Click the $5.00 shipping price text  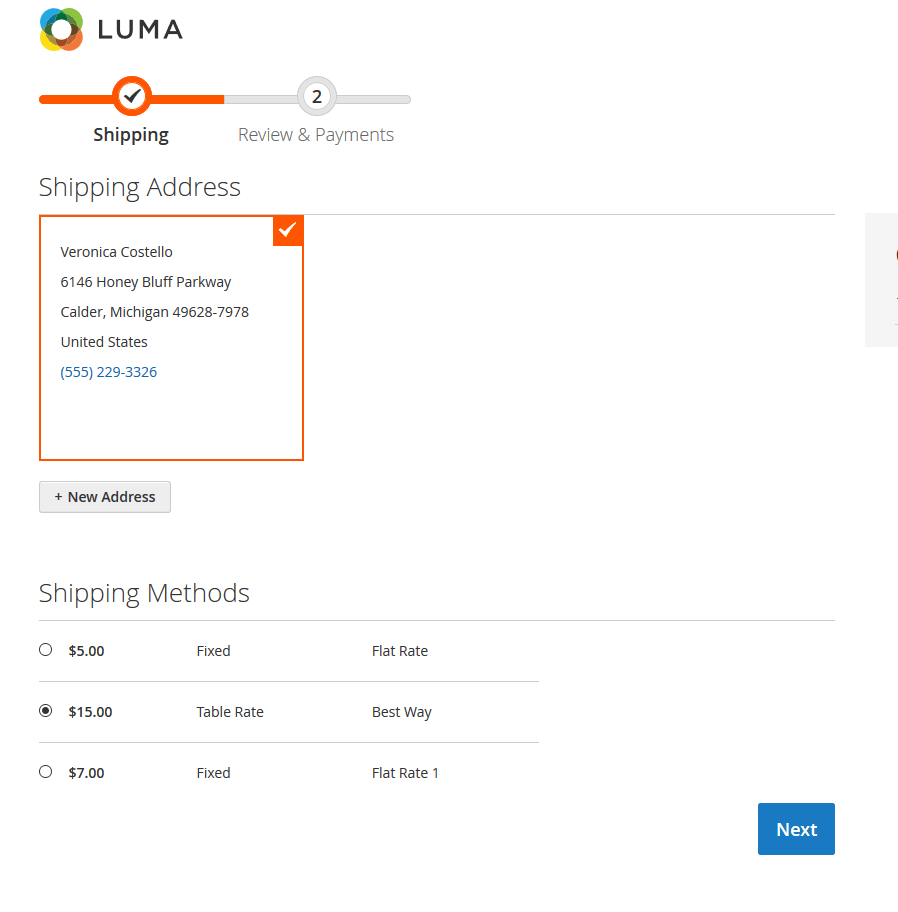tap(86, 651)
